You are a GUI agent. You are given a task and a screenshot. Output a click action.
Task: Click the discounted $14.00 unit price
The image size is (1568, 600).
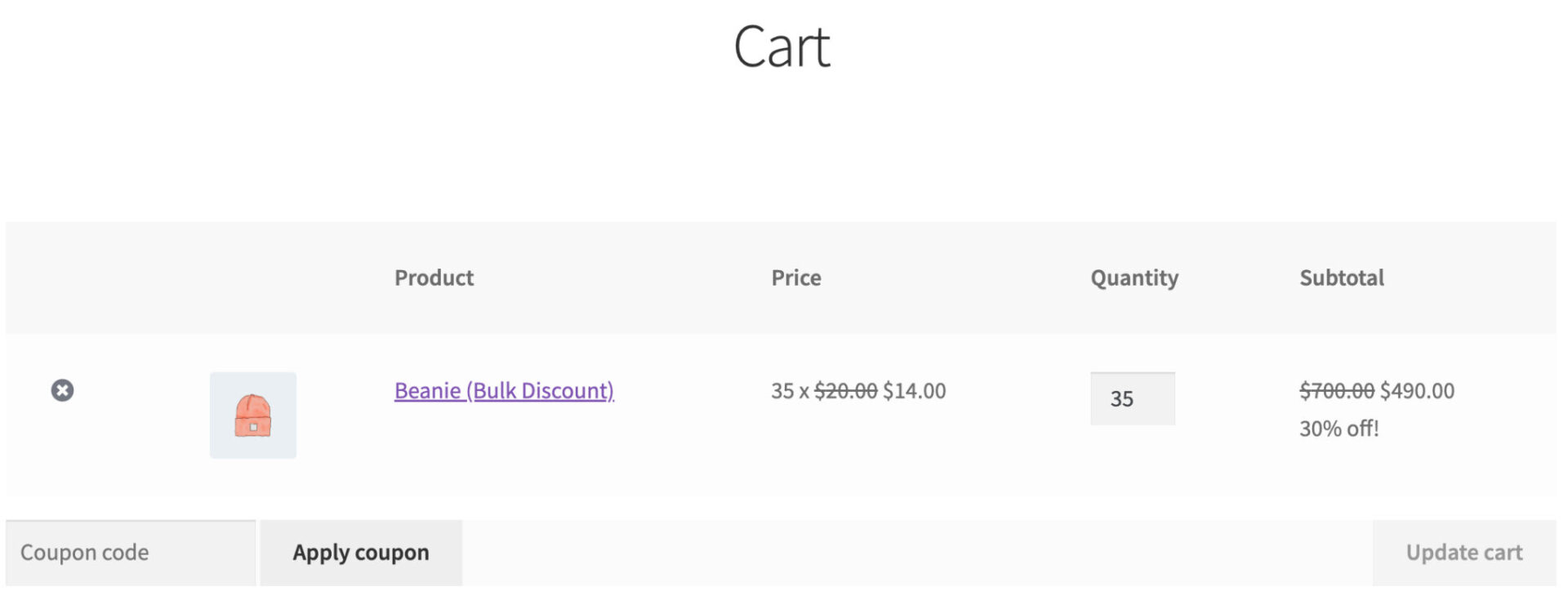[x=914, y=390]
